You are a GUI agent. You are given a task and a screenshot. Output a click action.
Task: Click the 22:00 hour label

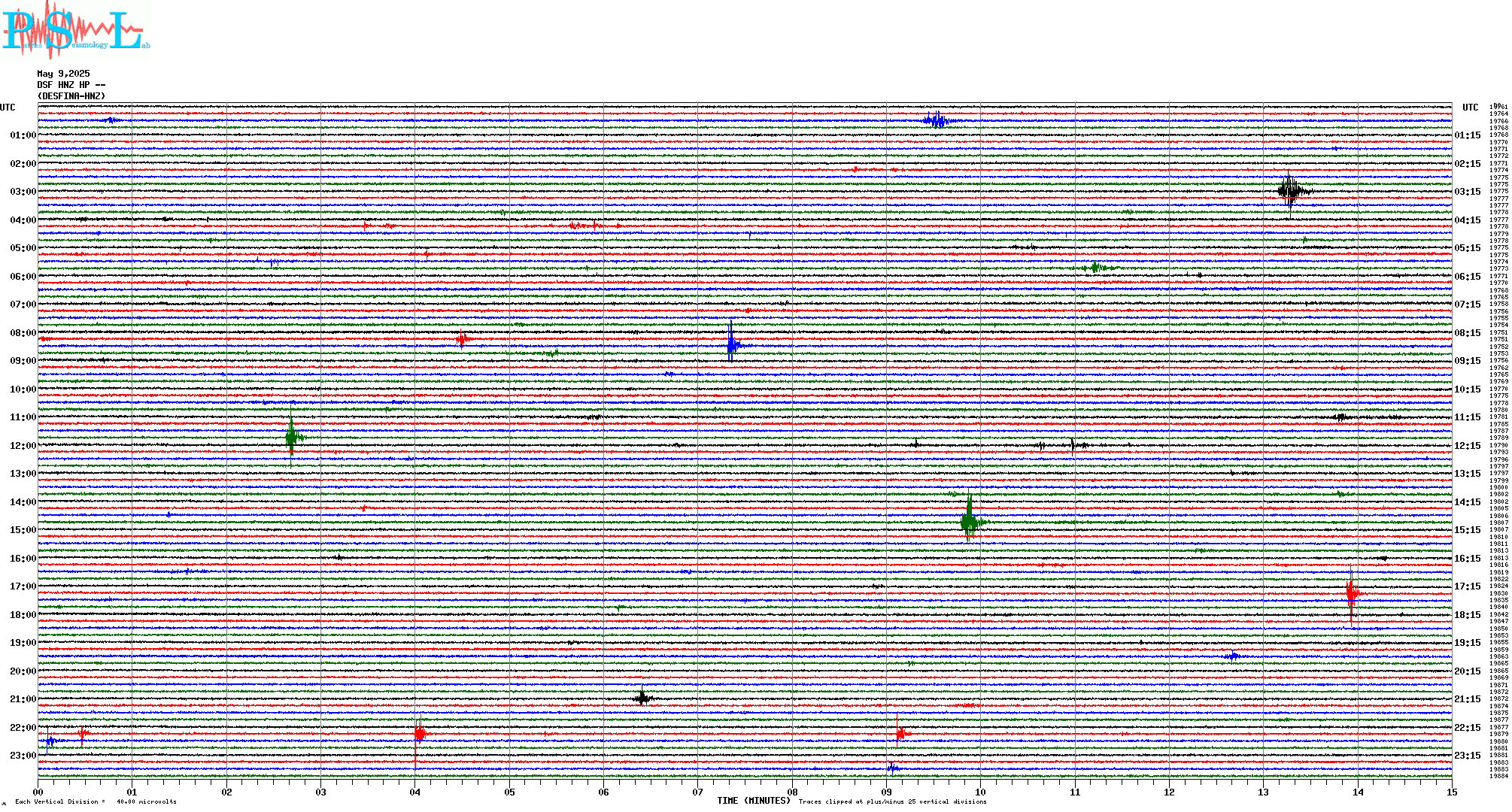[23, 728]
